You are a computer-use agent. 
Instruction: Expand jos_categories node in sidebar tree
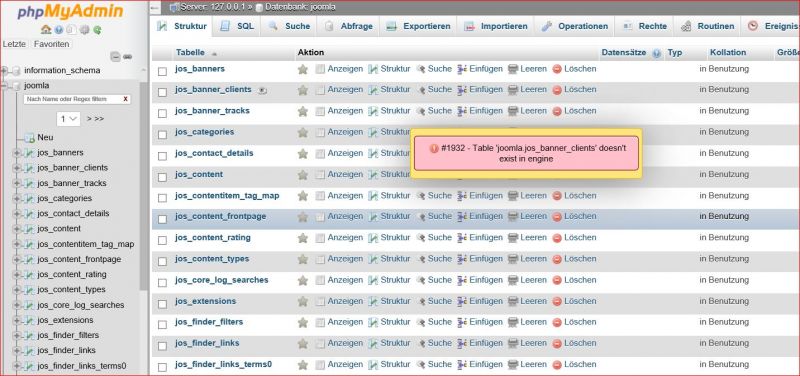point(17,198)
